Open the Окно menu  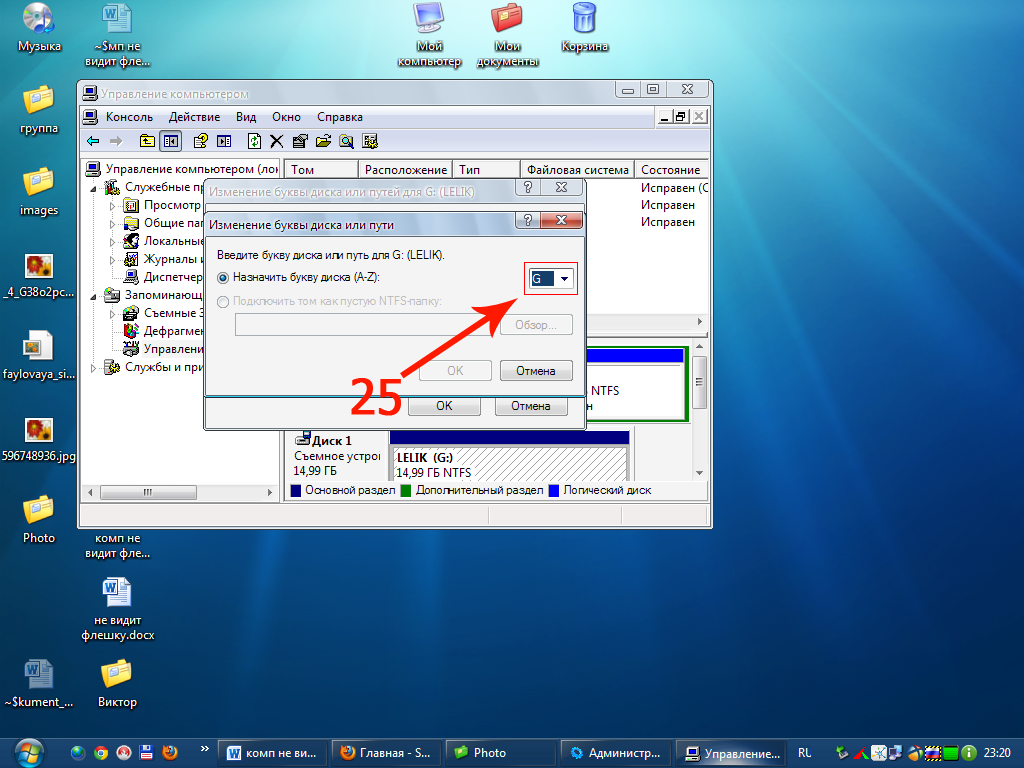[286, 117]
